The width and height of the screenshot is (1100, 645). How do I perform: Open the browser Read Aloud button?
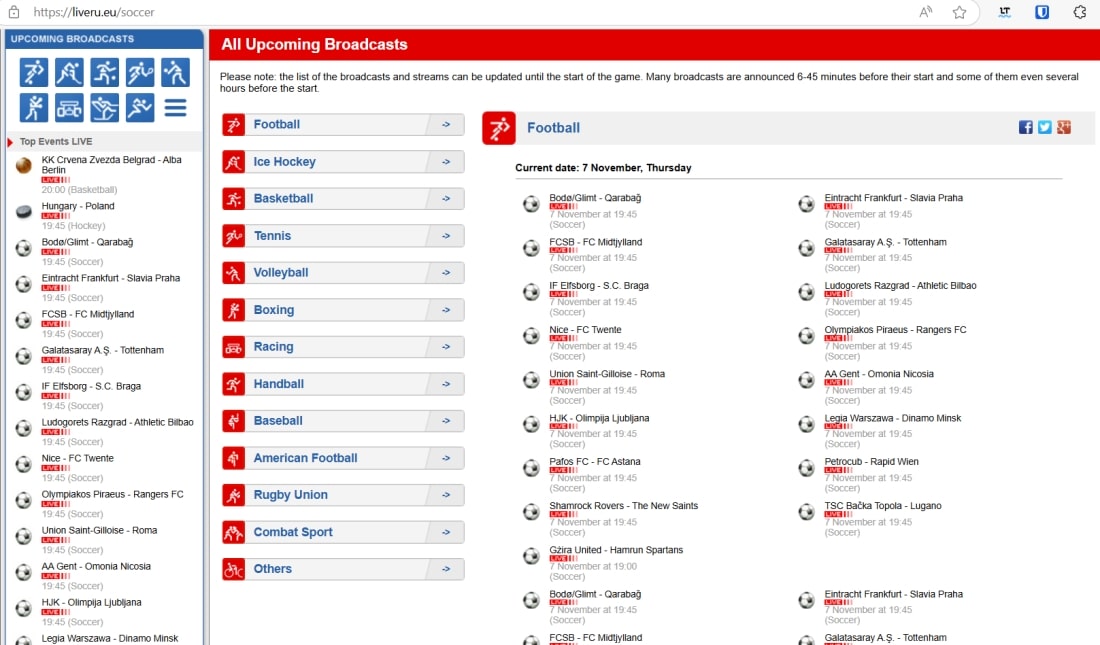(x=926, y=12)
